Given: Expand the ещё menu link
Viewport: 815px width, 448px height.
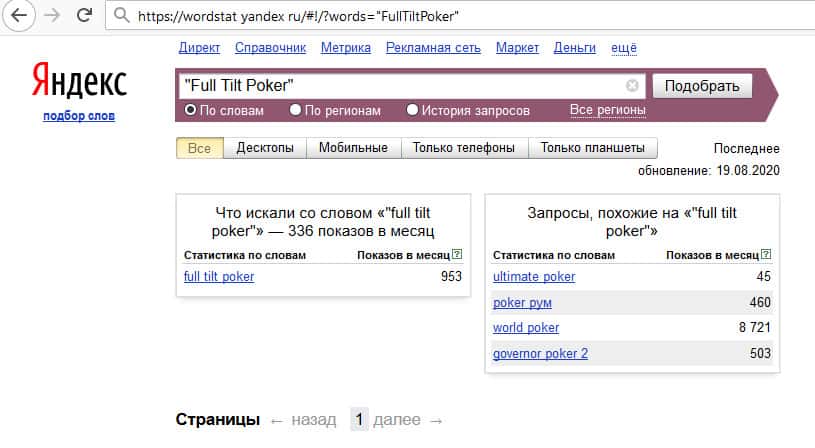Looking at the screenshot, I should click(x=624, y=48).
